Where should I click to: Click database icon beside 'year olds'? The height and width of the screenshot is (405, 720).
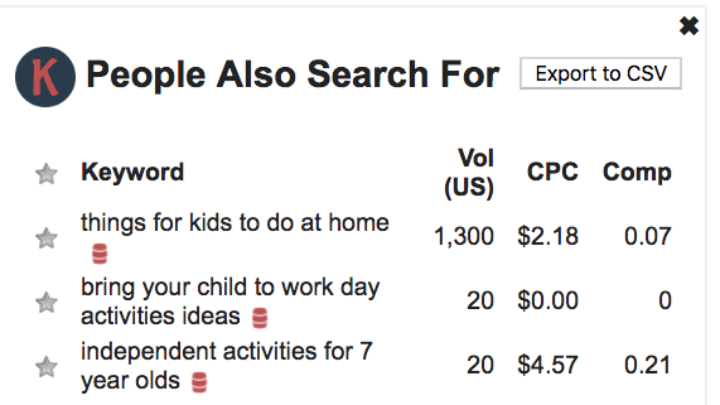199,382
